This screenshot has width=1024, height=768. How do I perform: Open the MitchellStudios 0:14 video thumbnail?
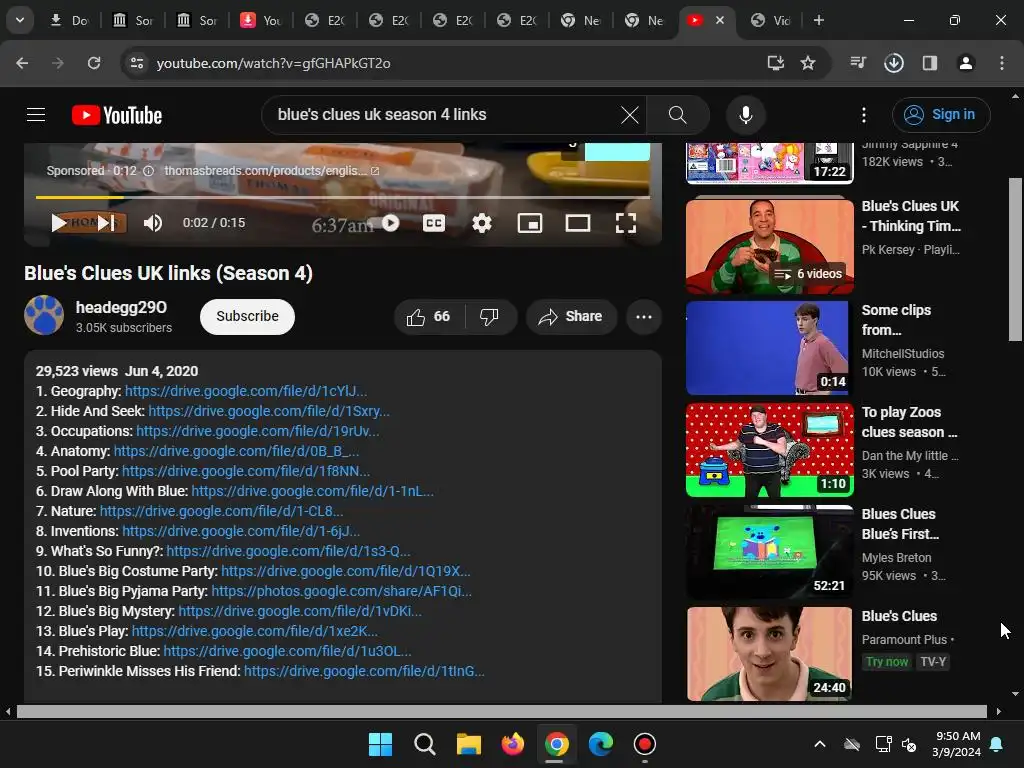click(x=769, y=348)
